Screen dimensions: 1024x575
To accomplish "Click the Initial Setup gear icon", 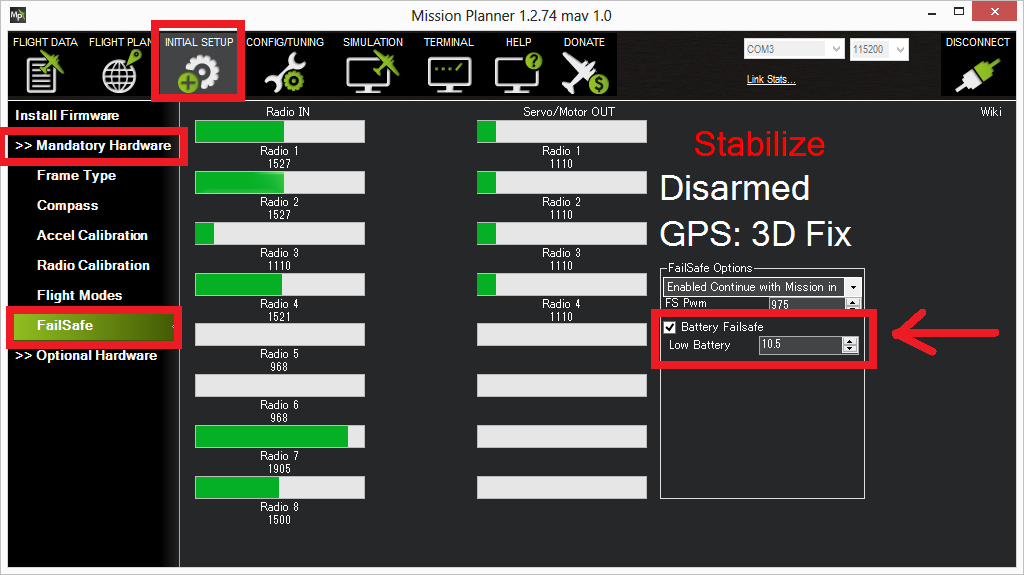I will [198, 72].
